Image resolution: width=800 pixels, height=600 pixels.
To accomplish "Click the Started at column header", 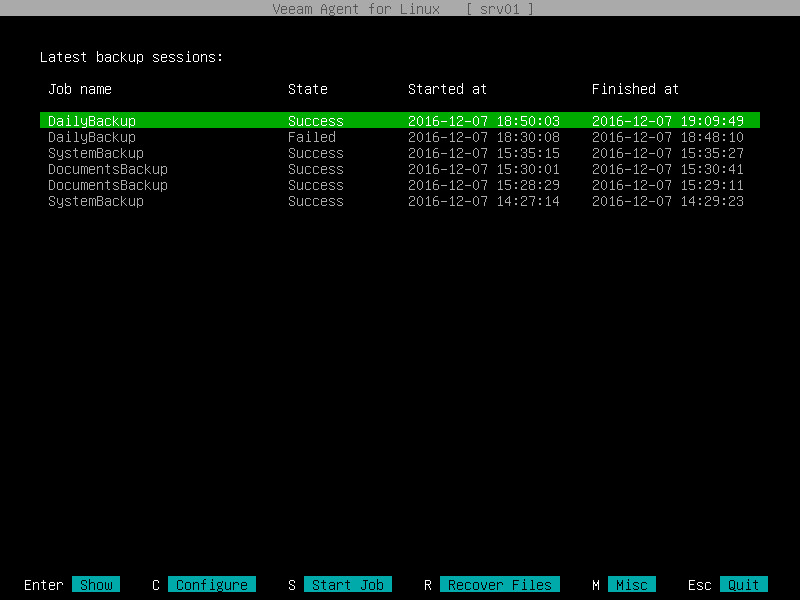I will (x=447, y=89).
